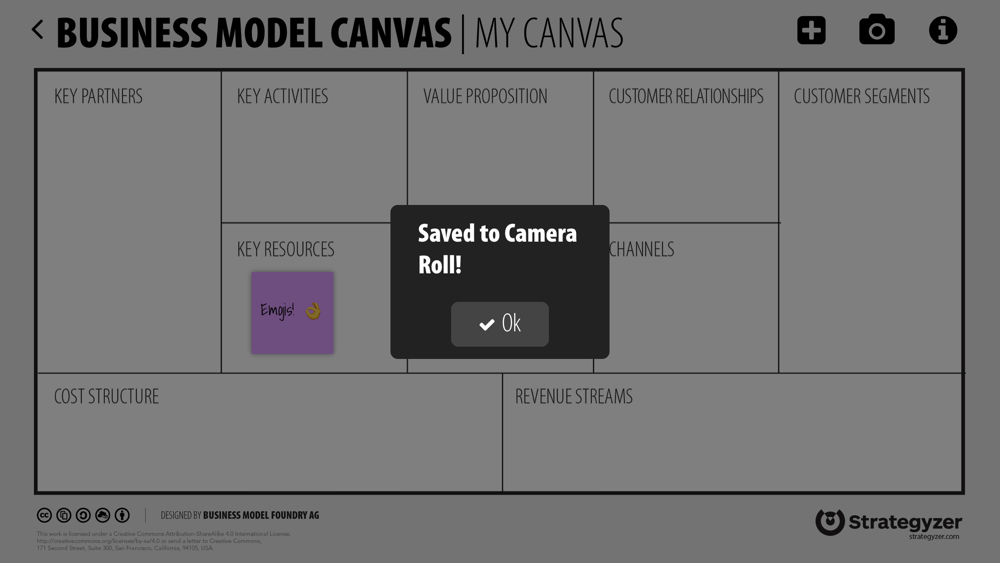1000x563 pixels.
Task: Click the My Canvas title text
Action: click(x=549, y=33)
